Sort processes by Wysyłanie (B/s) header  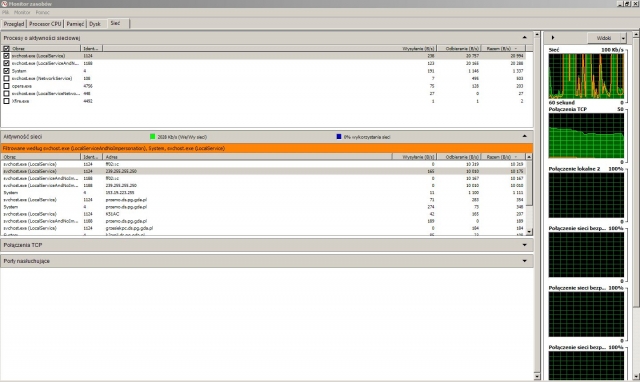418,49
